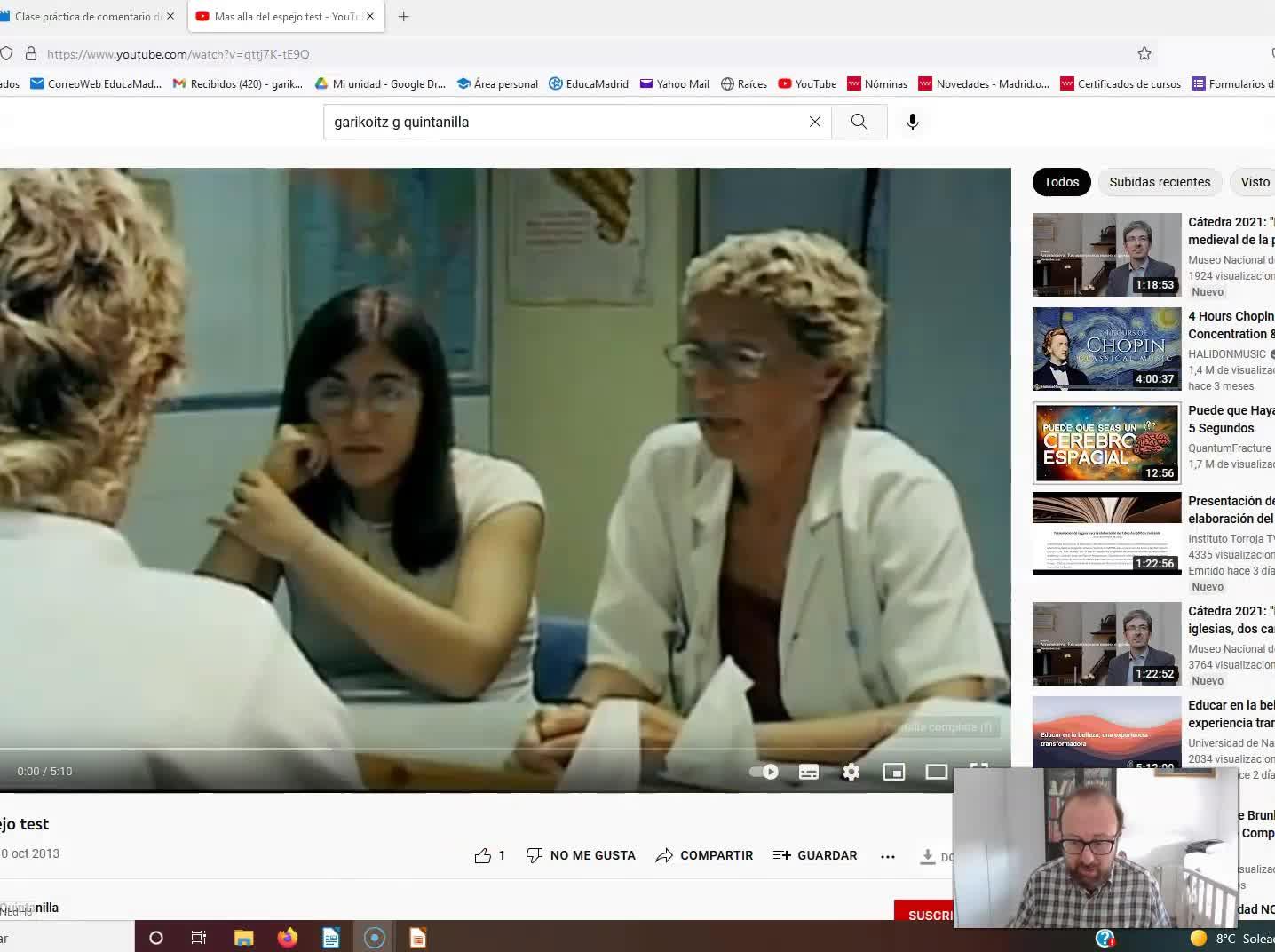Click the video download icon

[927, 856]
